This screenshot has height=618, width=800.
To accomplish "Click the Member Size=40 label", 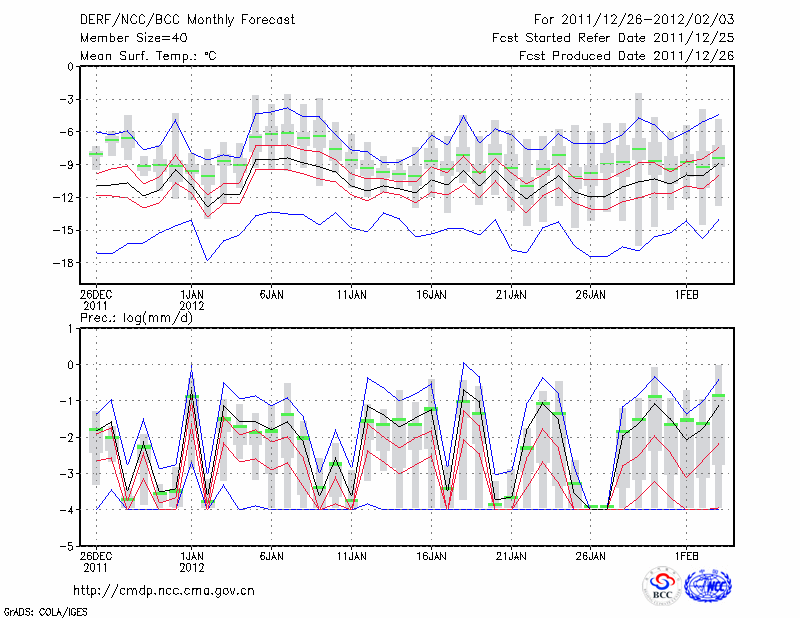I will pos(126,37).
